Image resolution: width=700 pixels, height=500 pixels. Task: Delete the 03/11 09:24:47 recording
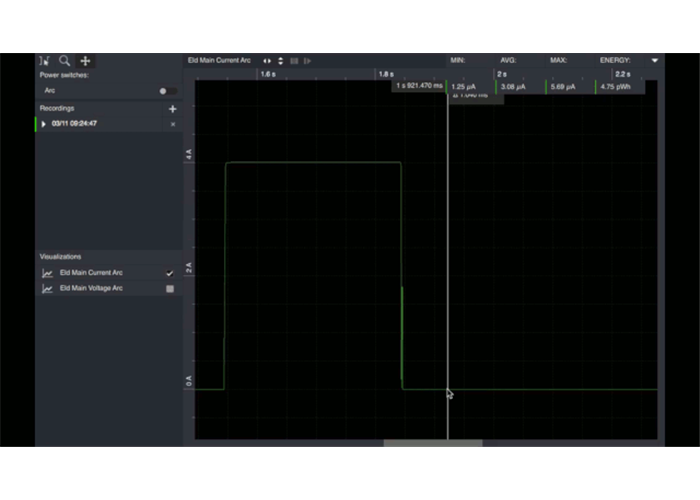click(x=172, y=124)
